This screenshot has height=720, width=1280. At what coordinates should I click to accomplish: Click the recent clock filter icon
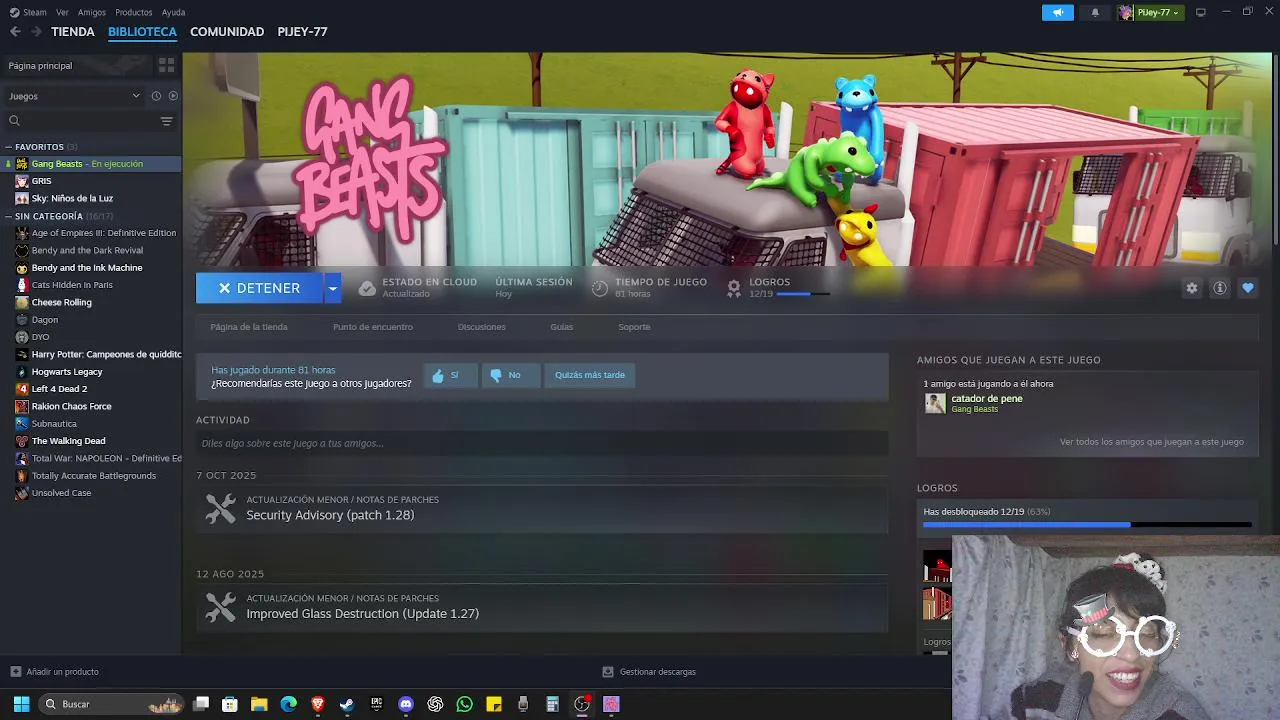click(156, 96)
